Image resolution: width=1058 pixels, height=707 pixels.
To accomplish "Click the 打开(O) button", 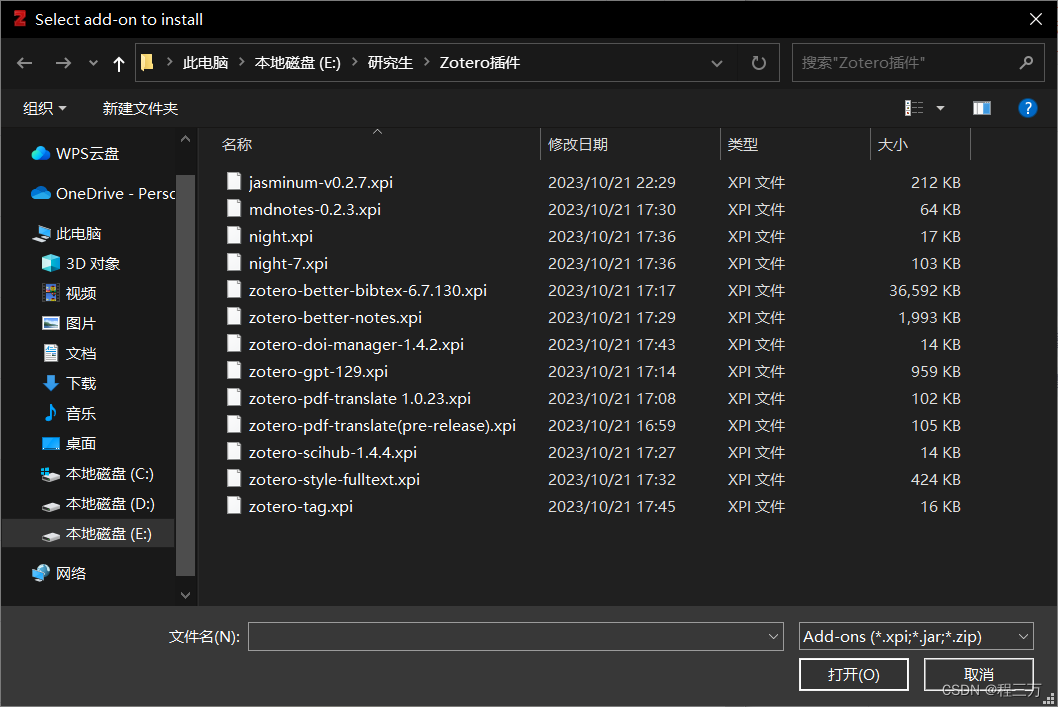I will (854, 675).
